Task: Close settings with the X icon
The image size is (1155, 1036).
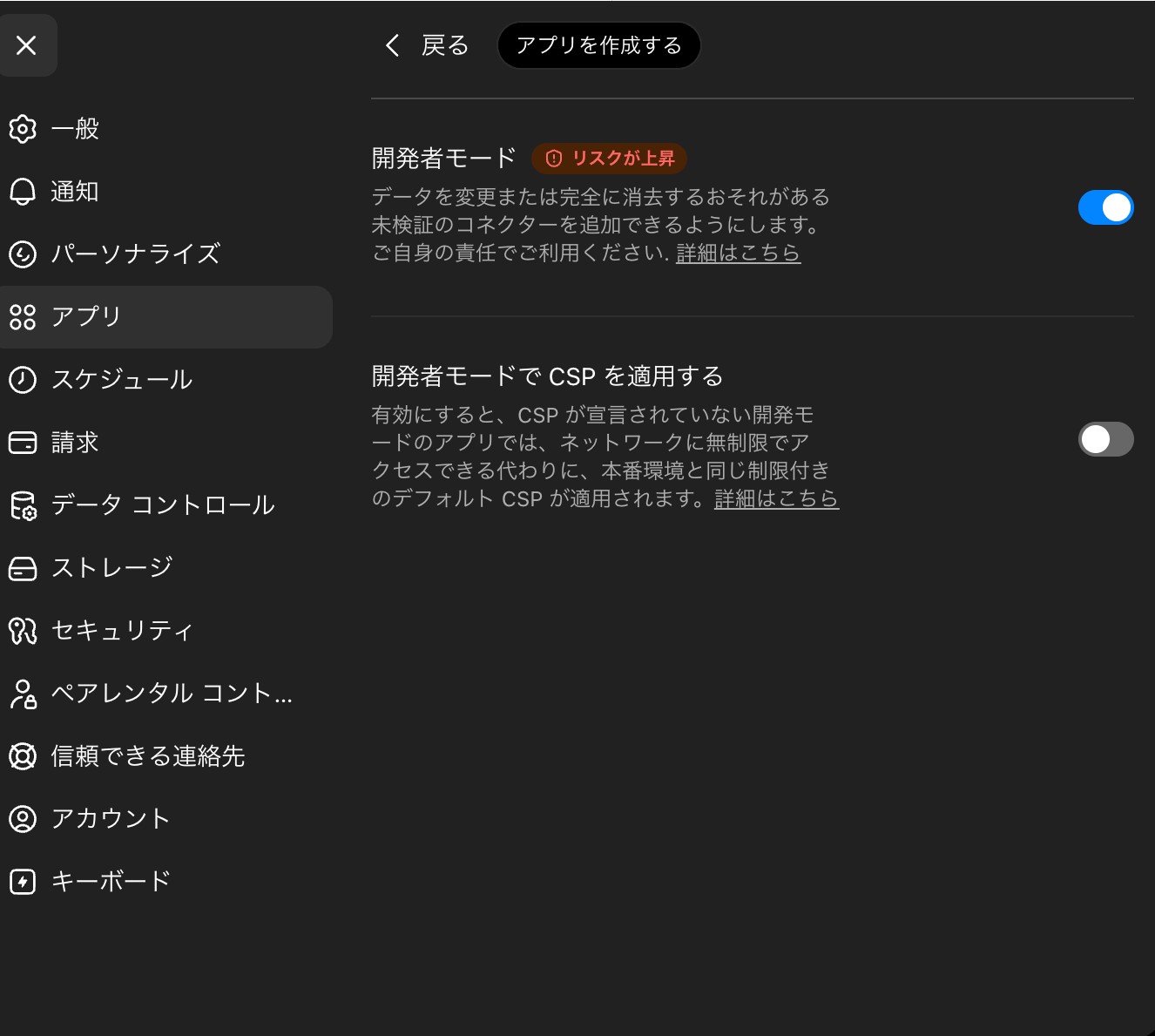Action: pos(26,45)
